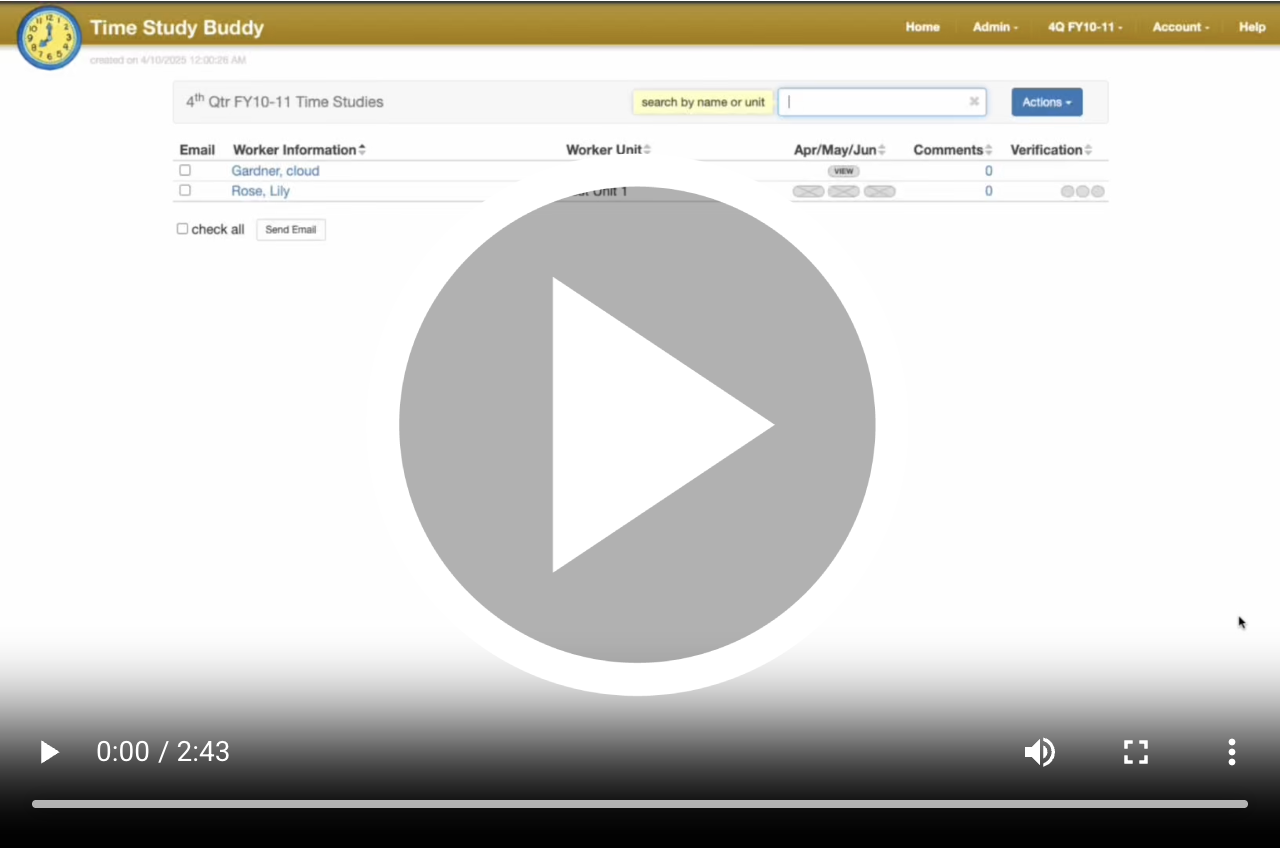1280x848 pixels.
Task: Click the large center play button
Action: [637, 425]
